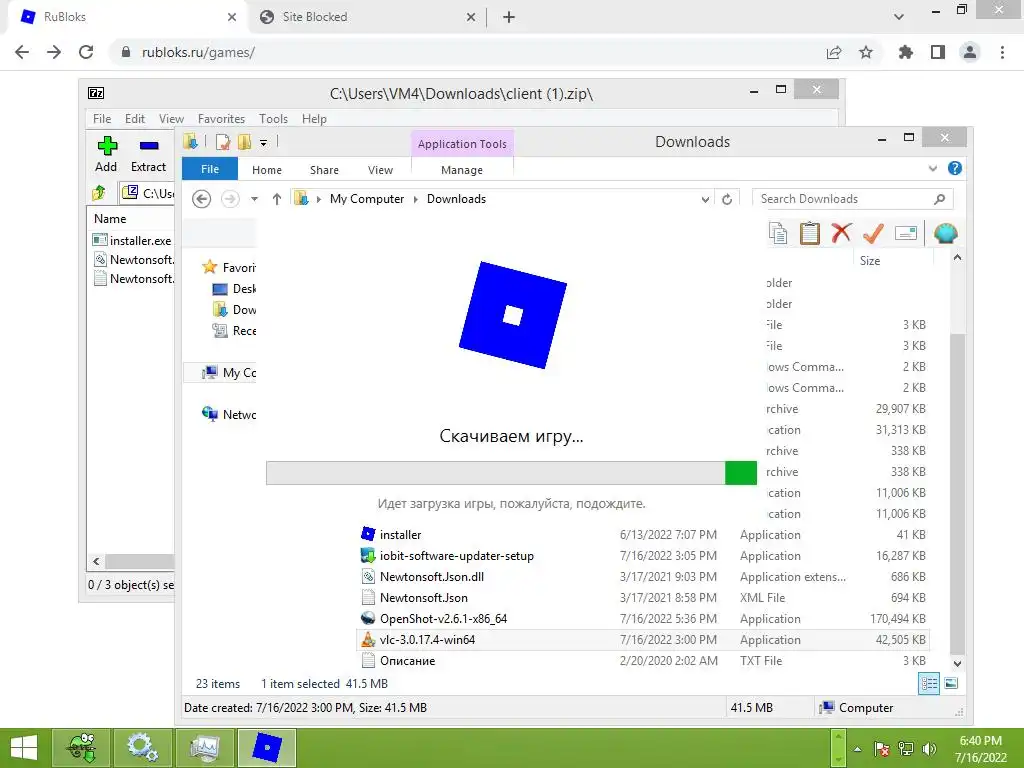
Task: Open the Home ribbon tab
Action: click(x=266, y=170)
